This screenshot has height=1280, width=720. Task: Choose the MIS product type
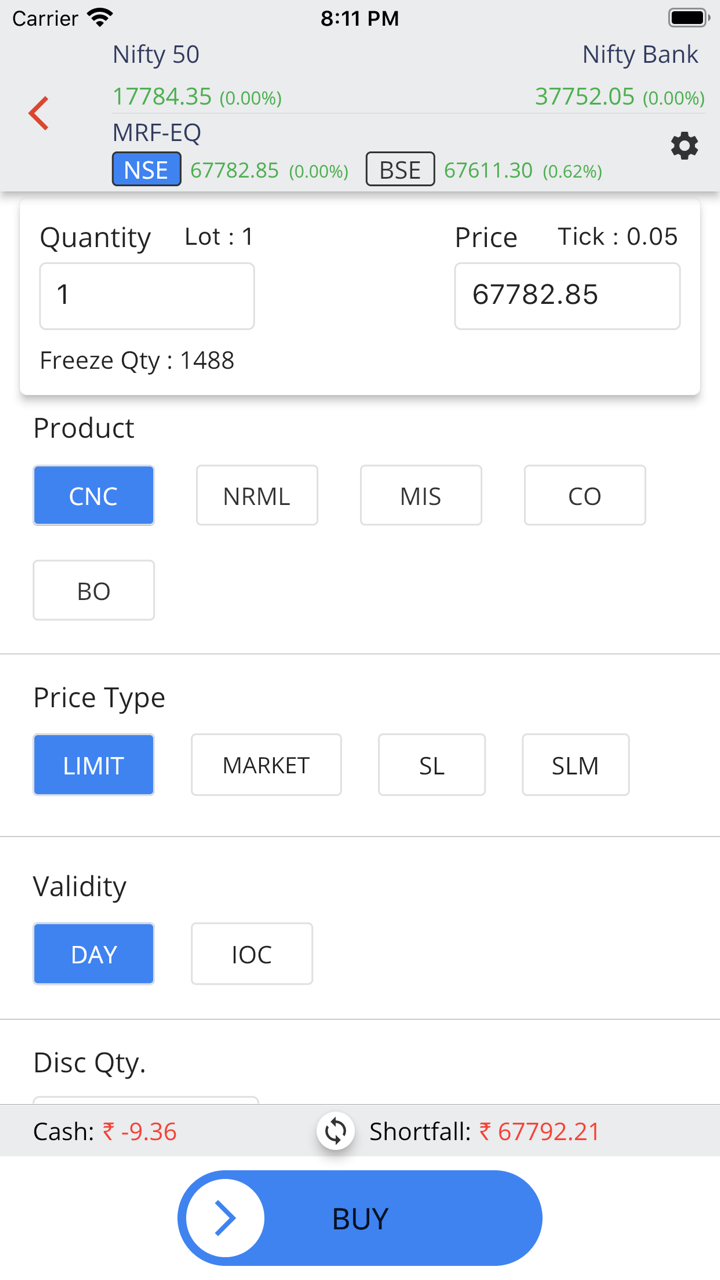click(421, 495)
